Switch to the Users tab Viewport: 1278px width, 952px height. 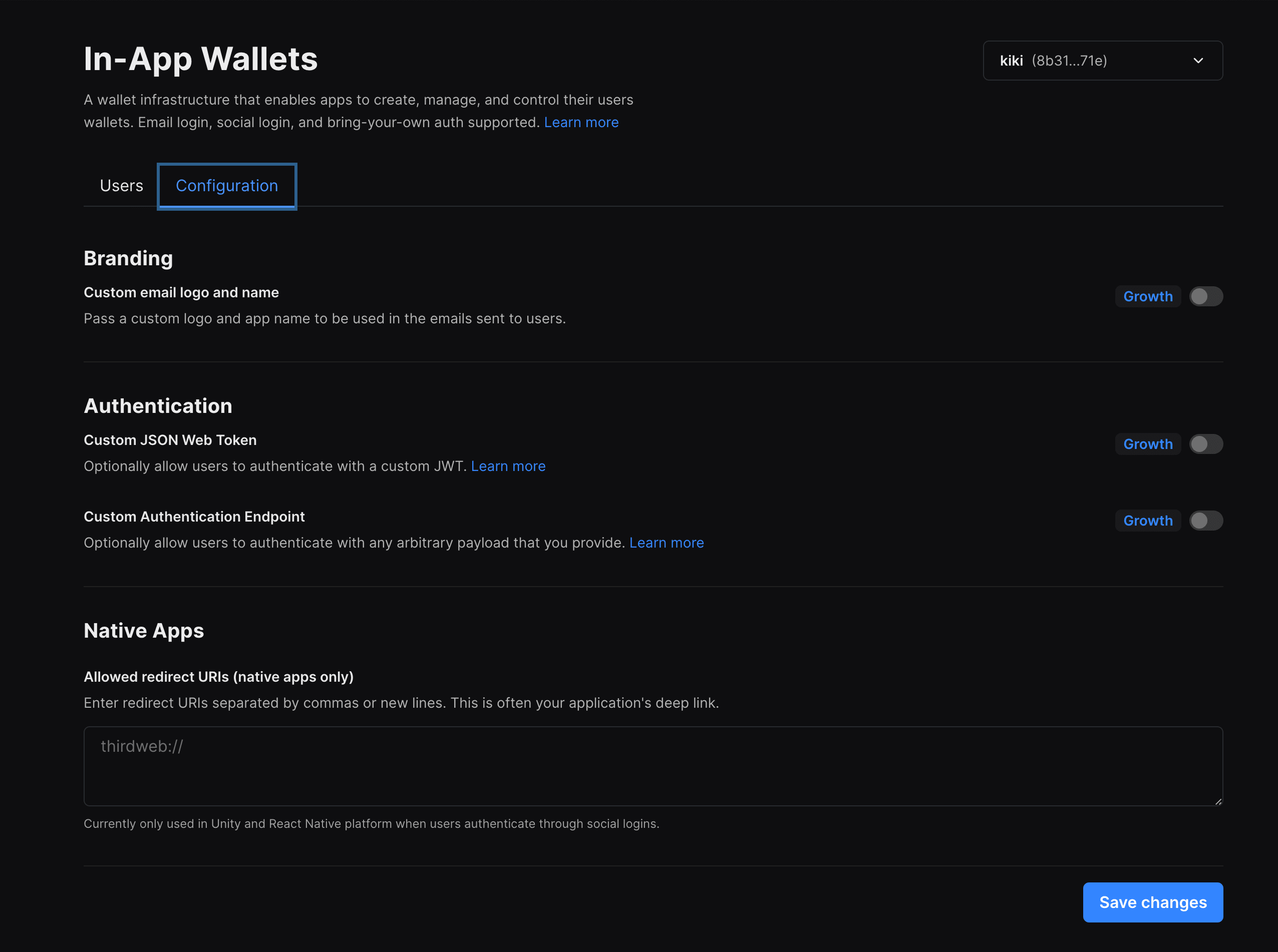coord(121,186)
